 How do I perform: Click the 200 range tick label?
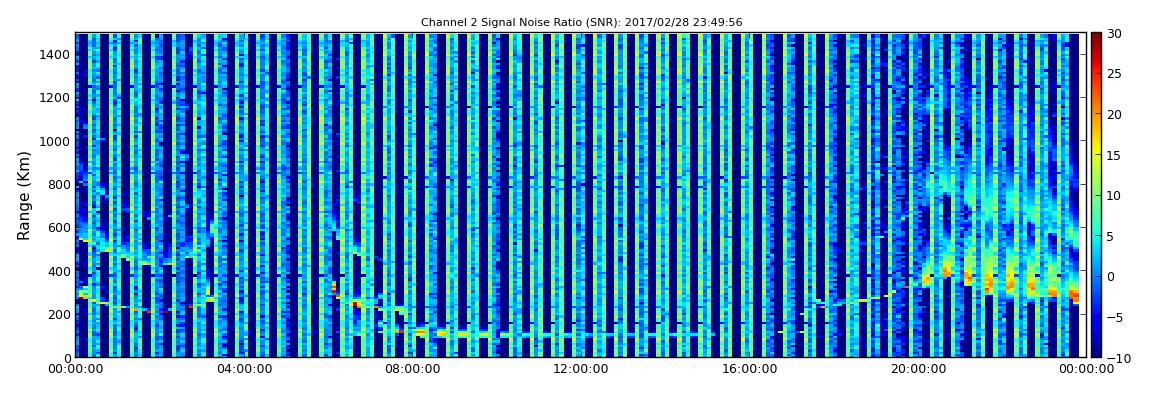tap(59, 315)
